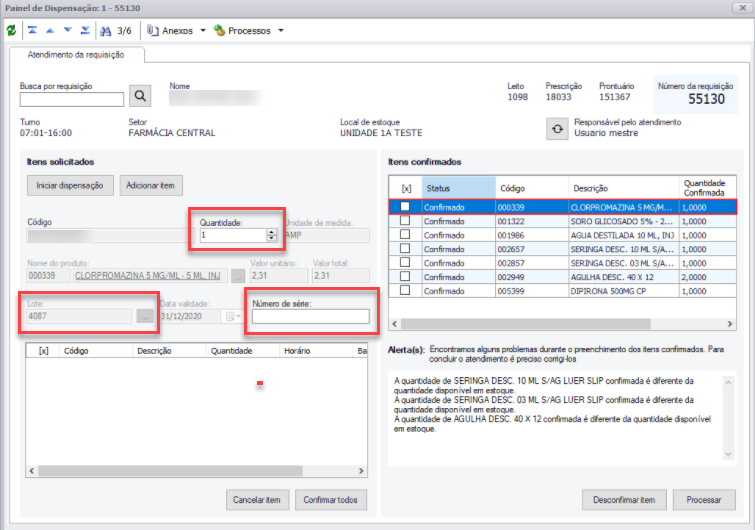Click the Quantidade column header in left grid
Viewport: 755px width, 530px height.
tap(242, 351)
